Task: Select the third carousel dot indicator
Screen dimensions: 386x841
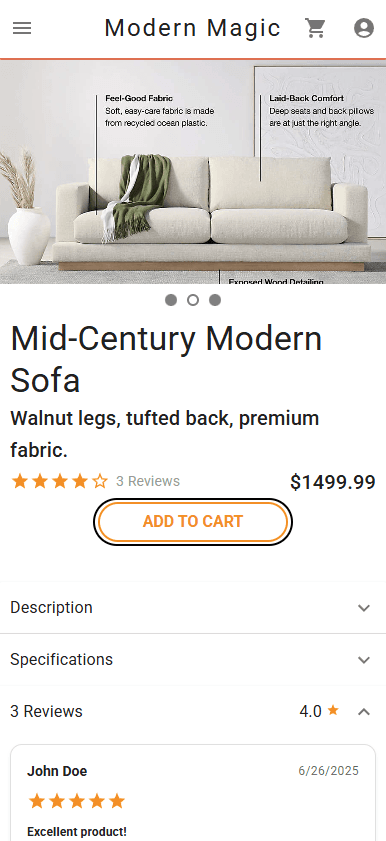Action: click(215, 300)
